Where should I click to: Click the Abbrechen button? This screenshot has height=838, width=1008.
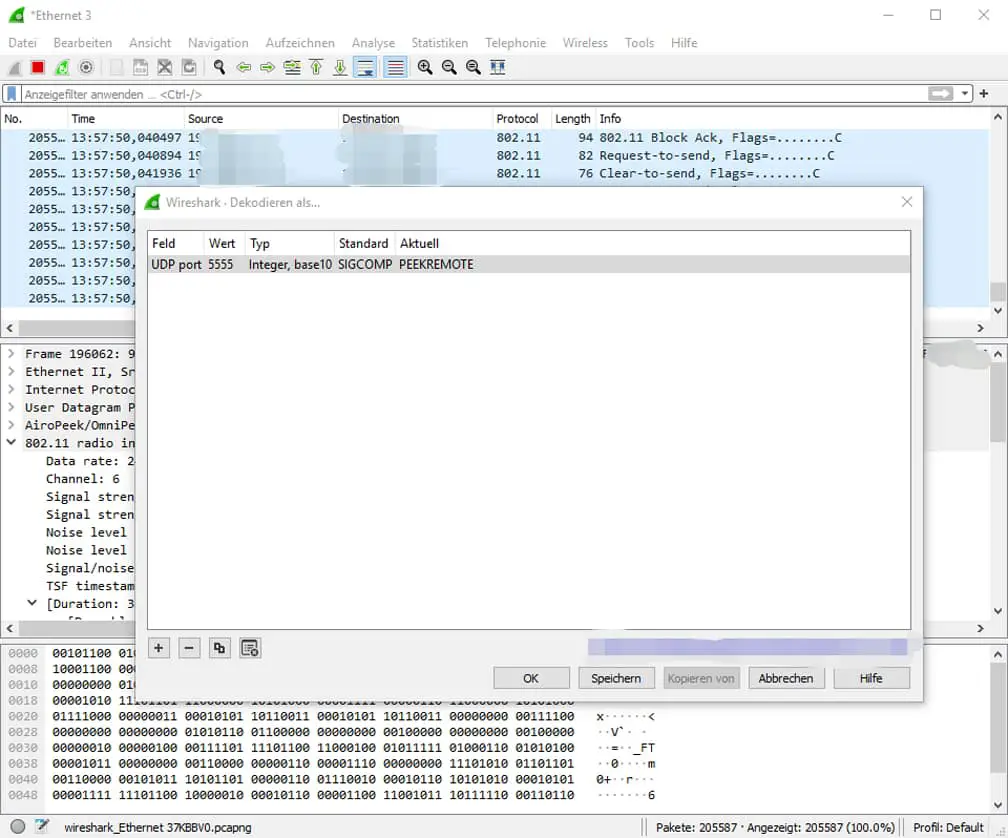click(786, 678)
